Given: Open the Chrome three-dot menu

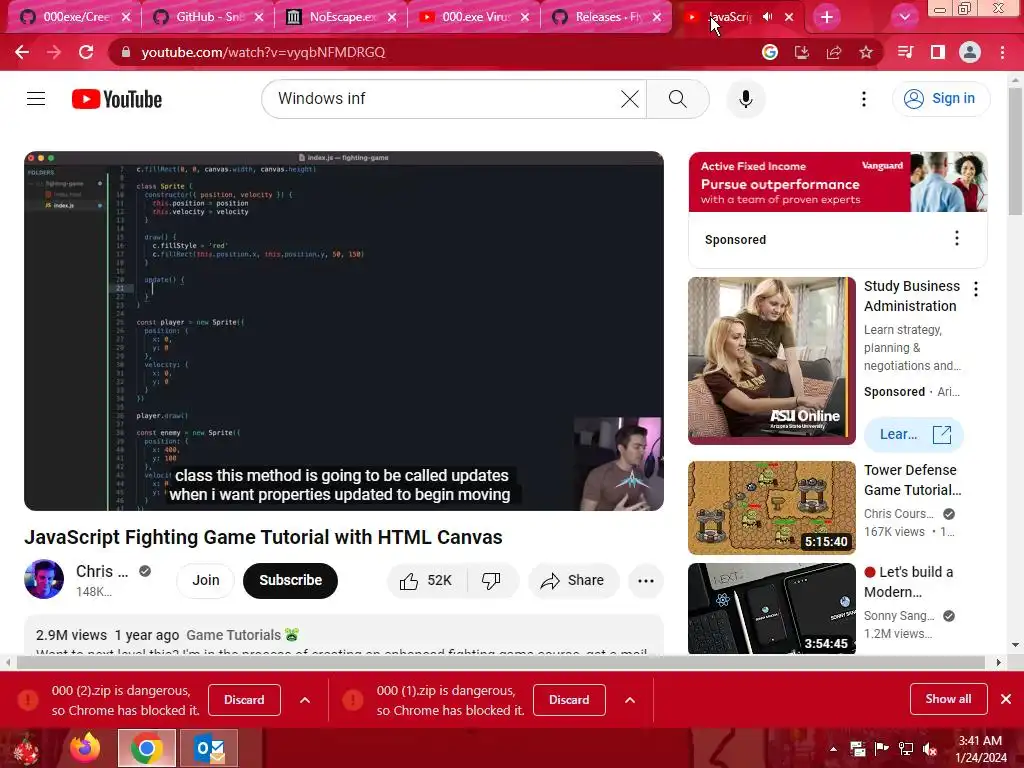Looking at the screenshot, I should (x=1002, y=52).
